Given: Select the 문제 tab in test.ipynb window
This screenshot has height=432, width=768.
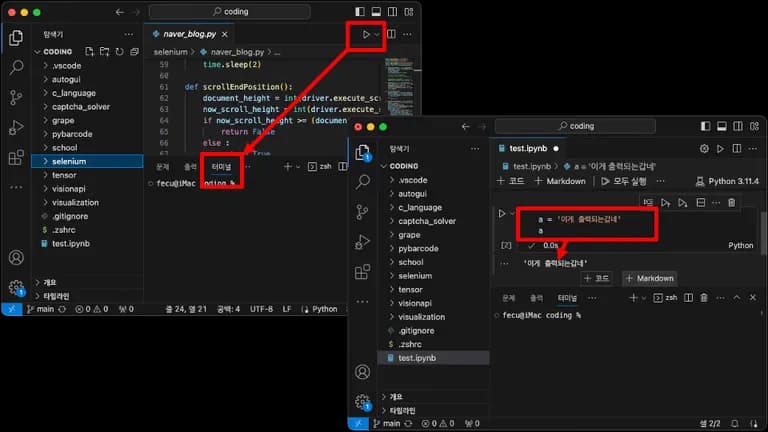Looking at the screenshot, I should (508, 298).
